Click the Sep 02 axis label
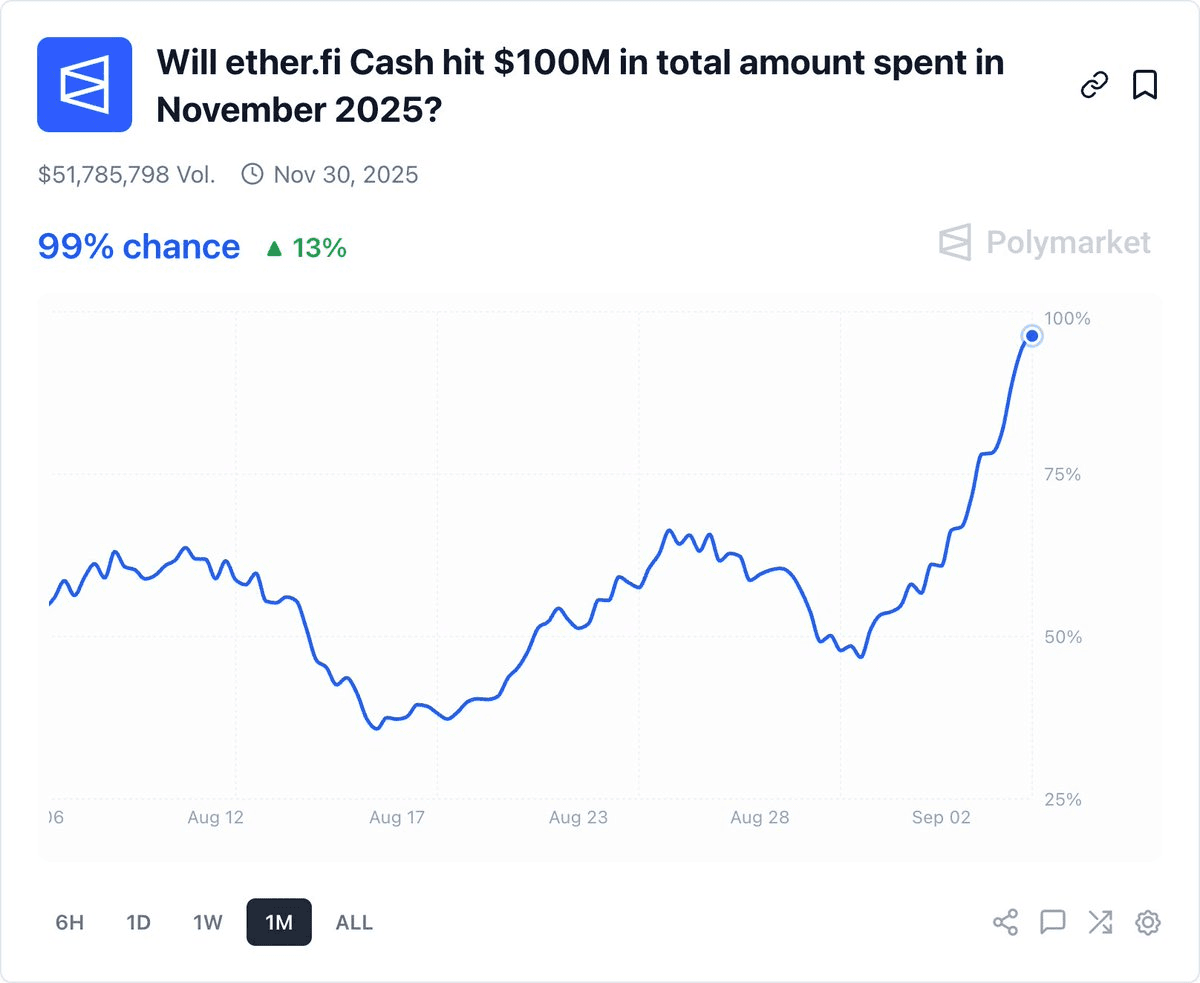The height and width of the screenshot is (983, 1200). [940, 817]
